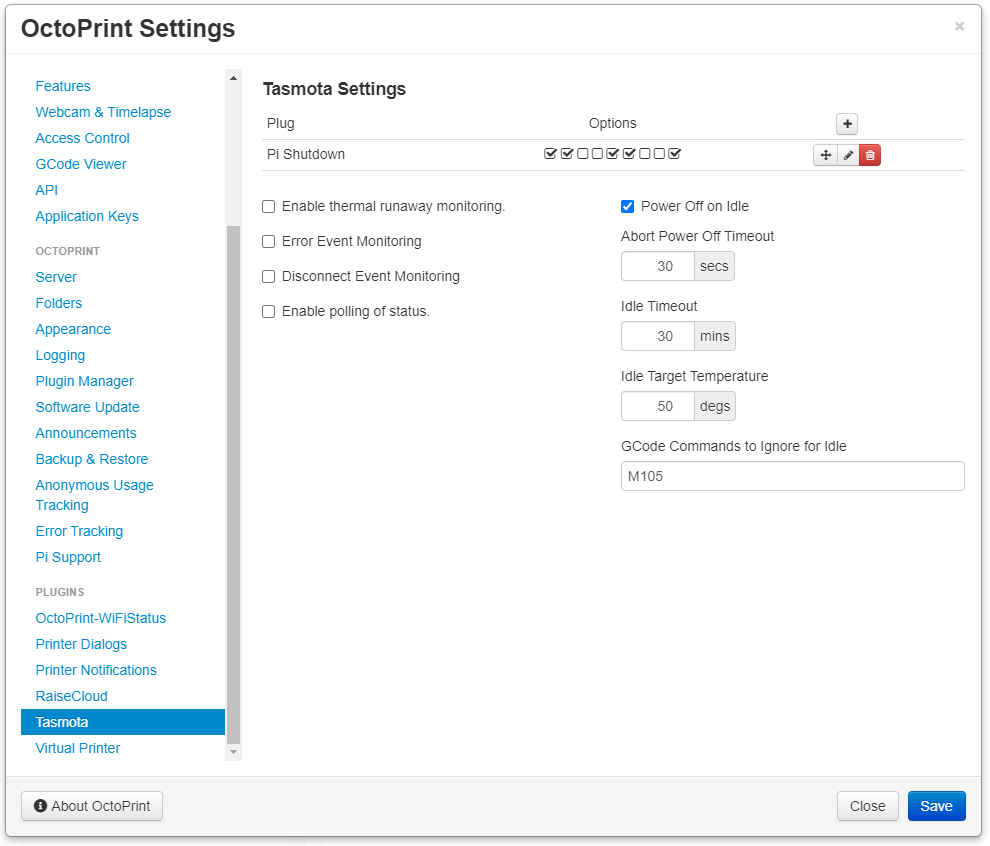
Task: Delete the Pi Shutdown plug
Action: (869, 155)
